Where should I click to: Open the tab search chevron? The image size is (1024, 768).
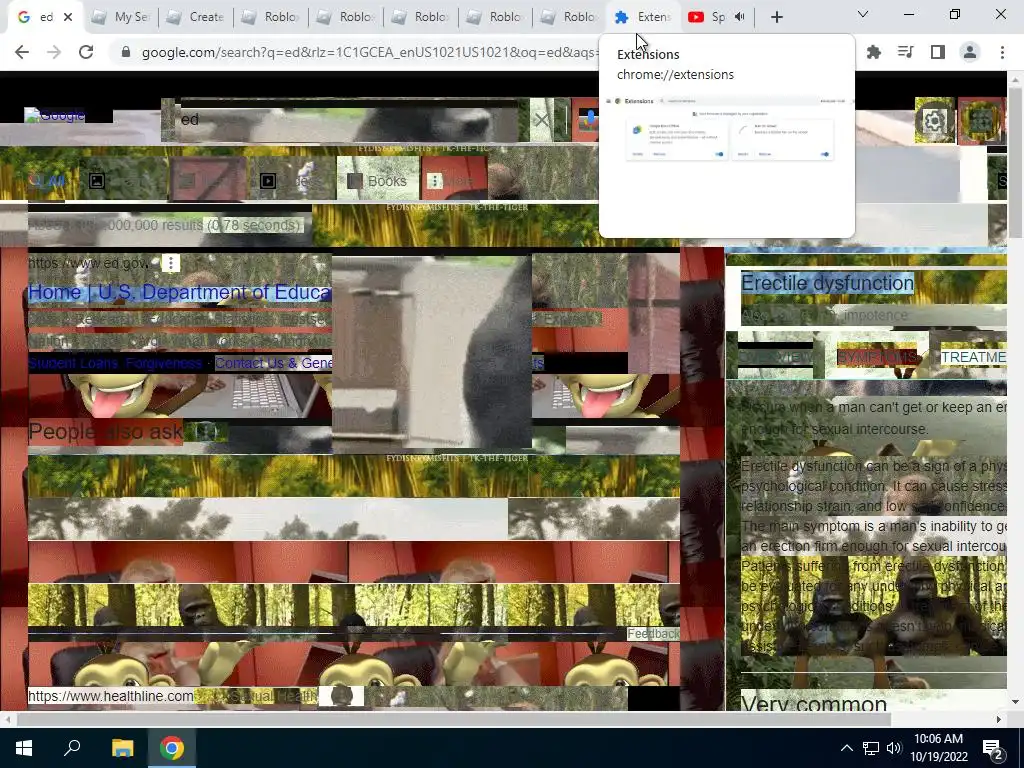coord(863,14)
